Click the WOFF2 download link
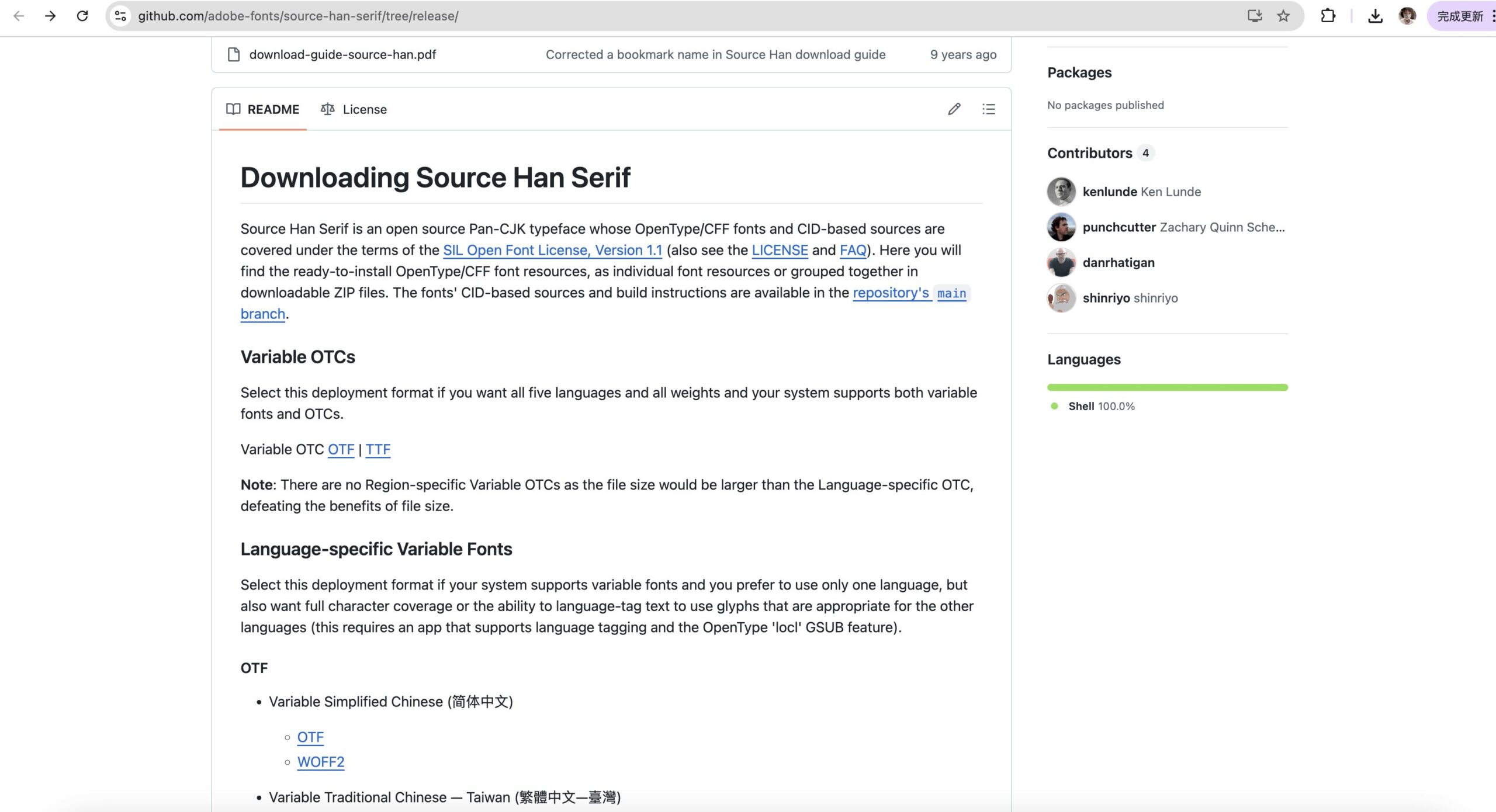1496x812 pixels. point(321,762)
